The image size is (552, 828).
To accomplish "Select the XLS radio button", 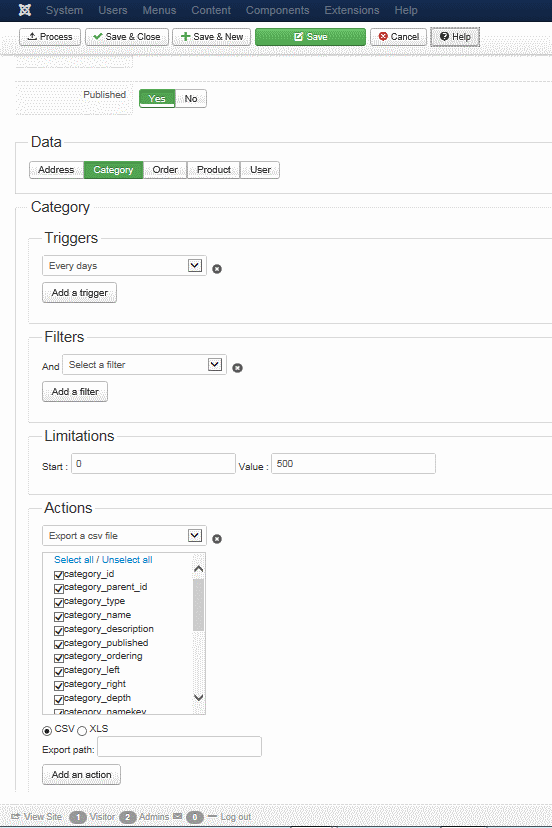I will point(82,731).
